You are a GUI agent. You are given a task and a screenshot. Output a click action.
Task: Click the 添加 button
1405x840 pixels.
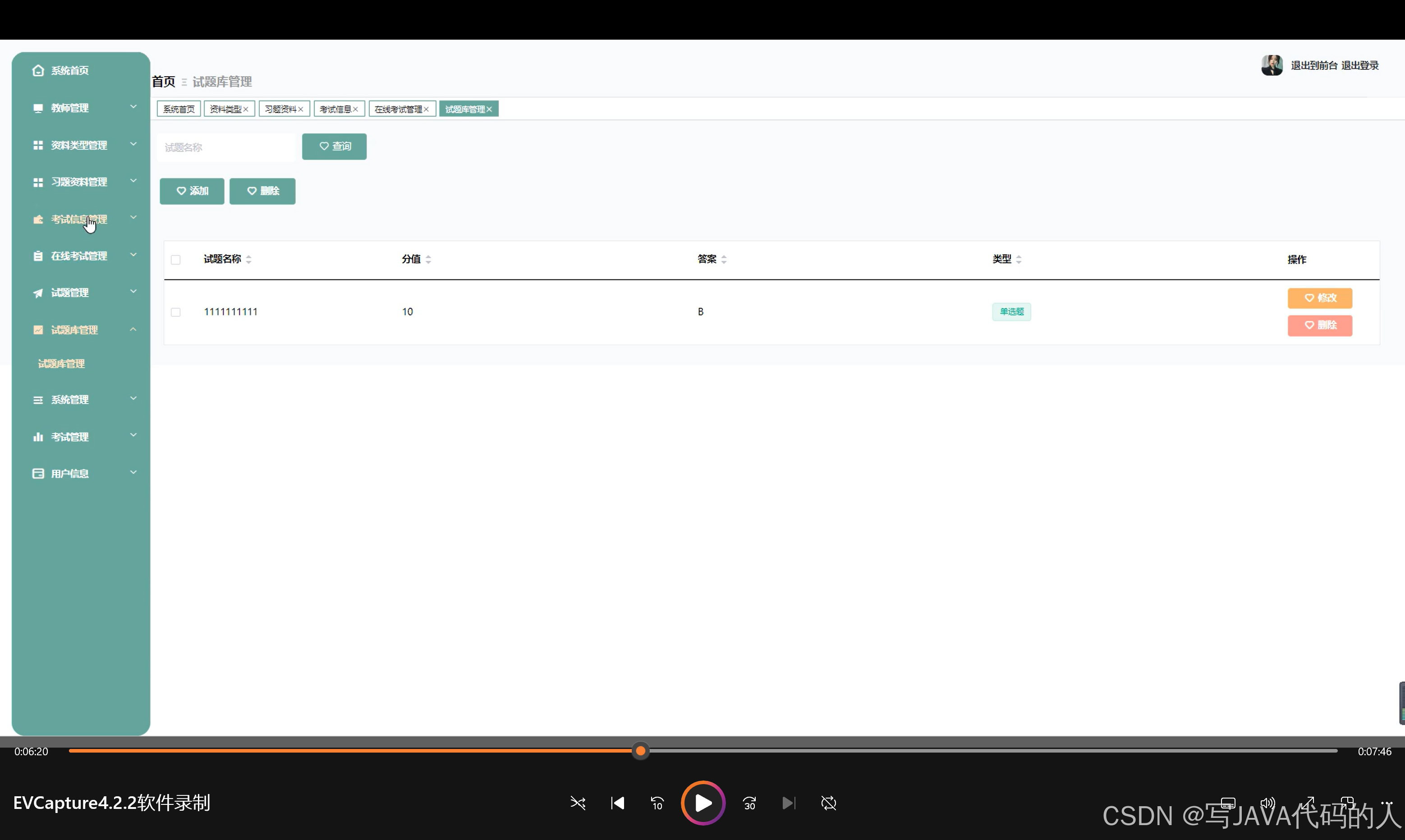pos(192,192)
